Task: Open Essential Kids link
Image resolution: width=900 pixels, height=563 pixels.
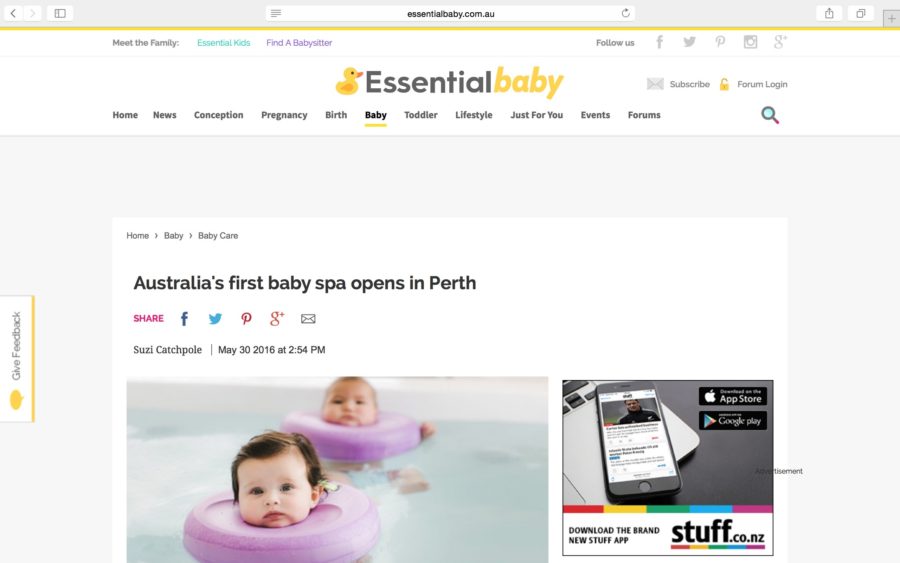Action: (224, 42)
